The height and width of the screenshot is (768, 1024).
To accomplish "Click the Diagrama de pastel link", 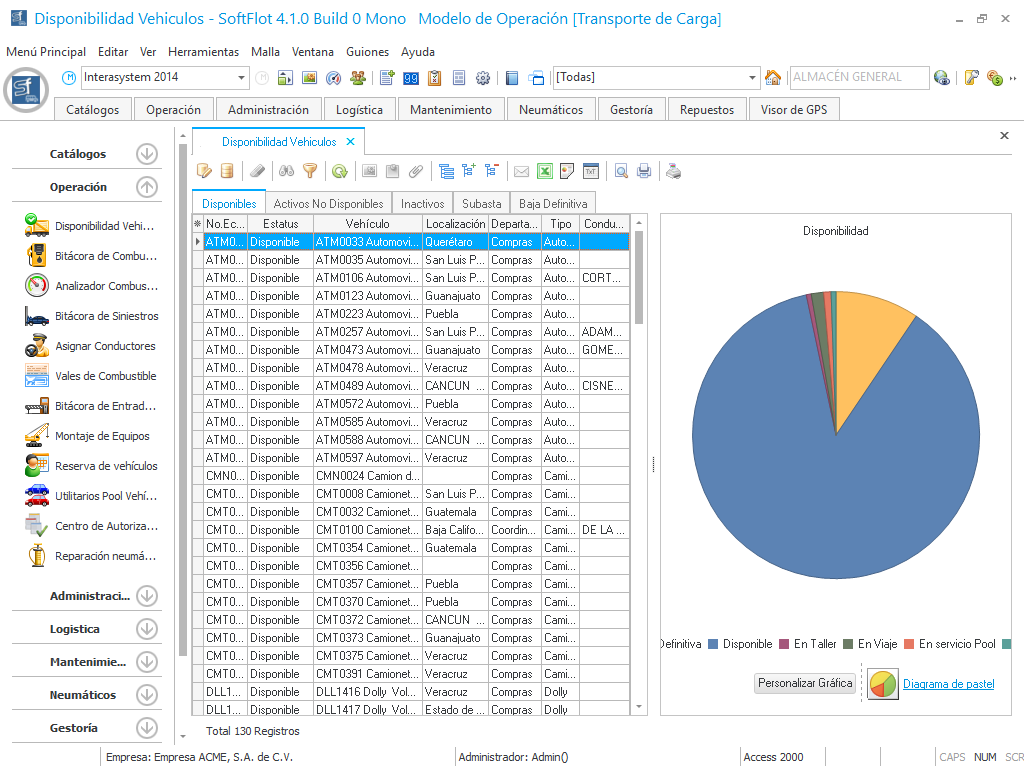I will [x=948, y=684].
